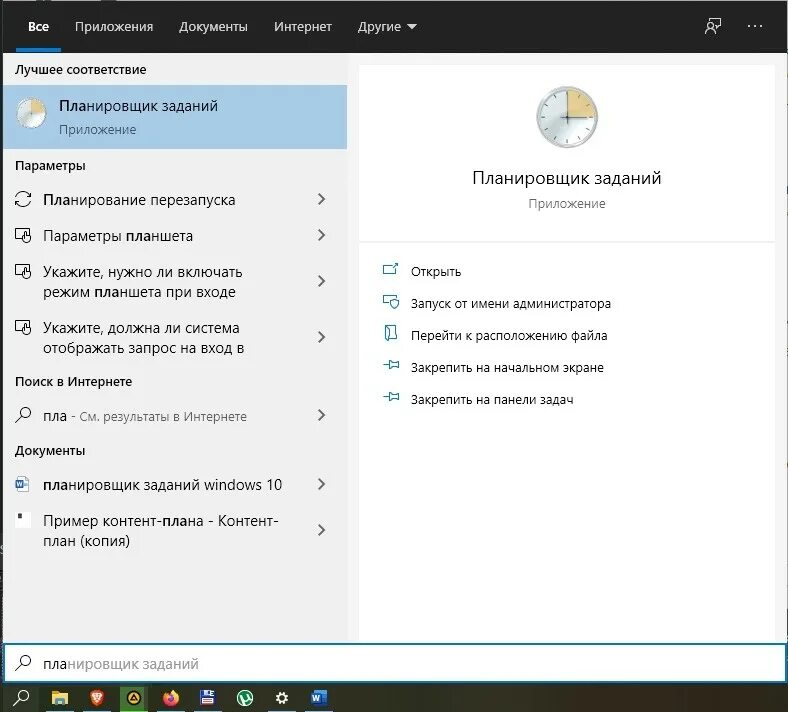Expand chevron for Параметры планшета
The height and width of the screenshot is (712, 788).
tap(322, 235)
